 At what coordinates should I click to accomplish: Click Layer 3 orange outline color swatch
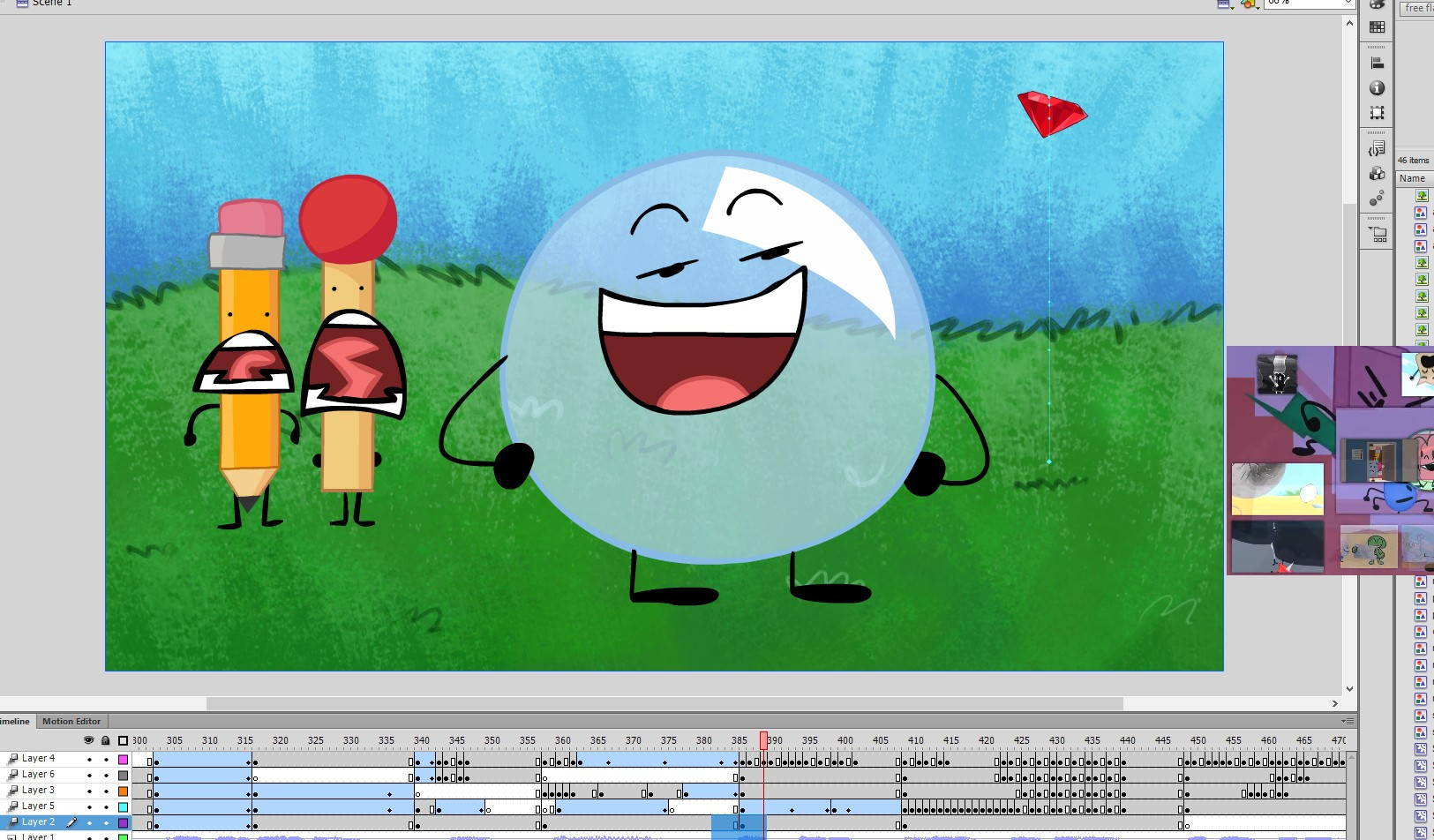[x=123, y=791]
